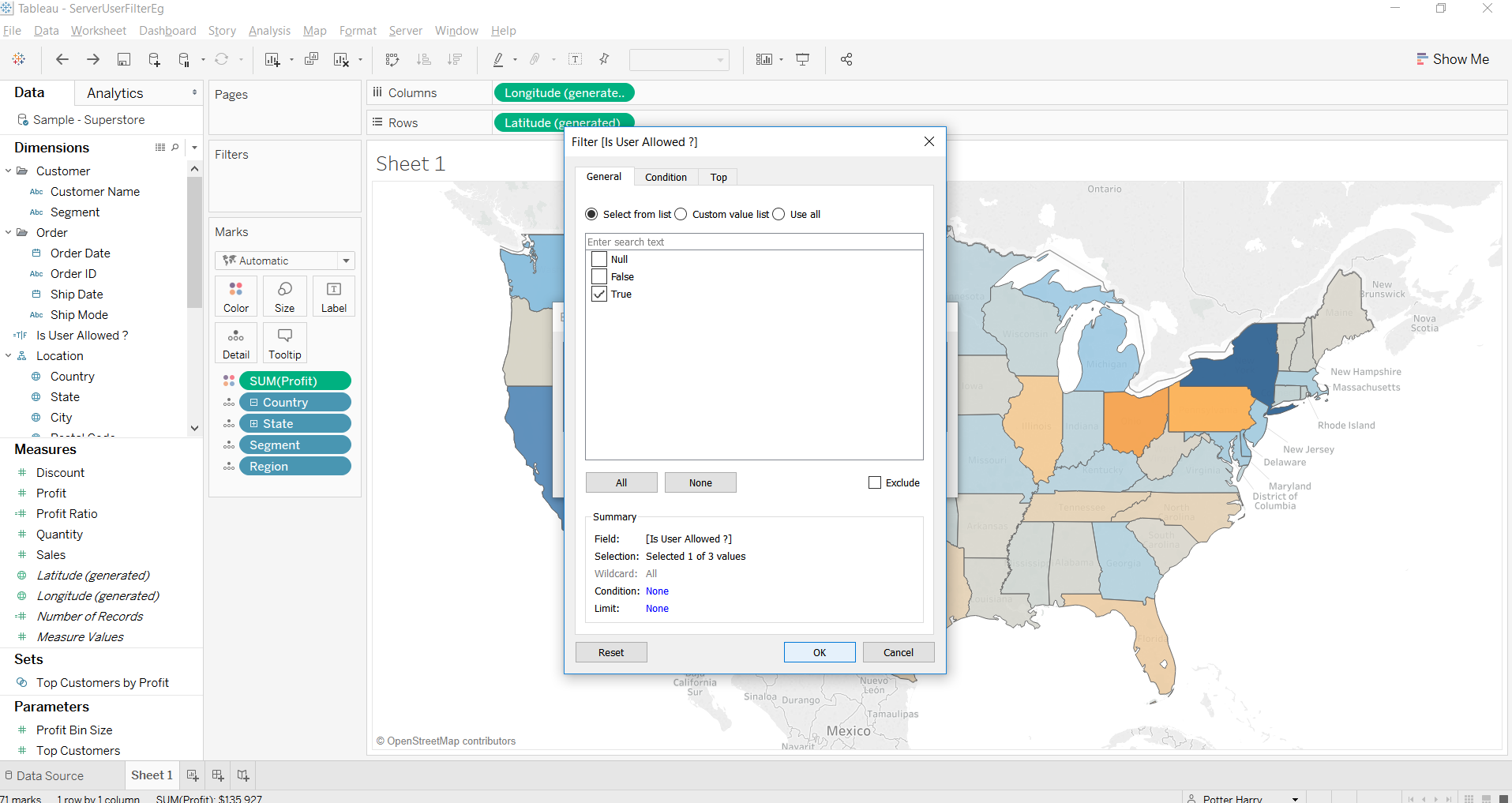This screenshot has width=1512, height=803.
Task: Add new dashboard tab icon
Action: coord(218,775)
